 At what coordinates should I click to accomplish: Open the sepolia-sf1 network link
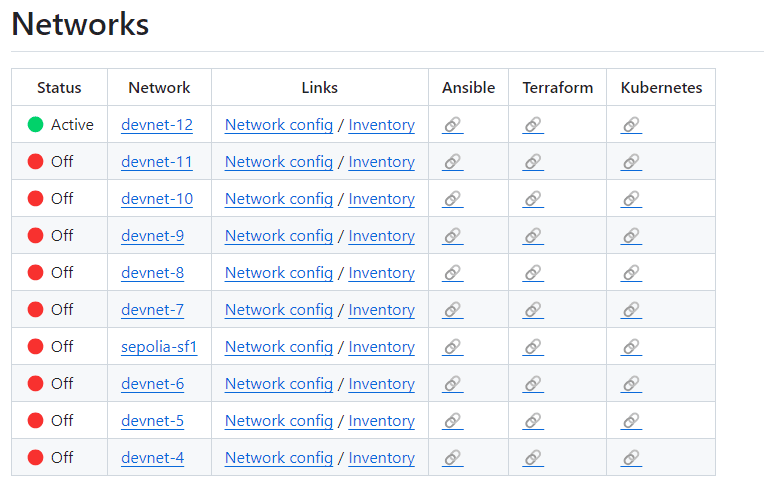pos(159,347)
